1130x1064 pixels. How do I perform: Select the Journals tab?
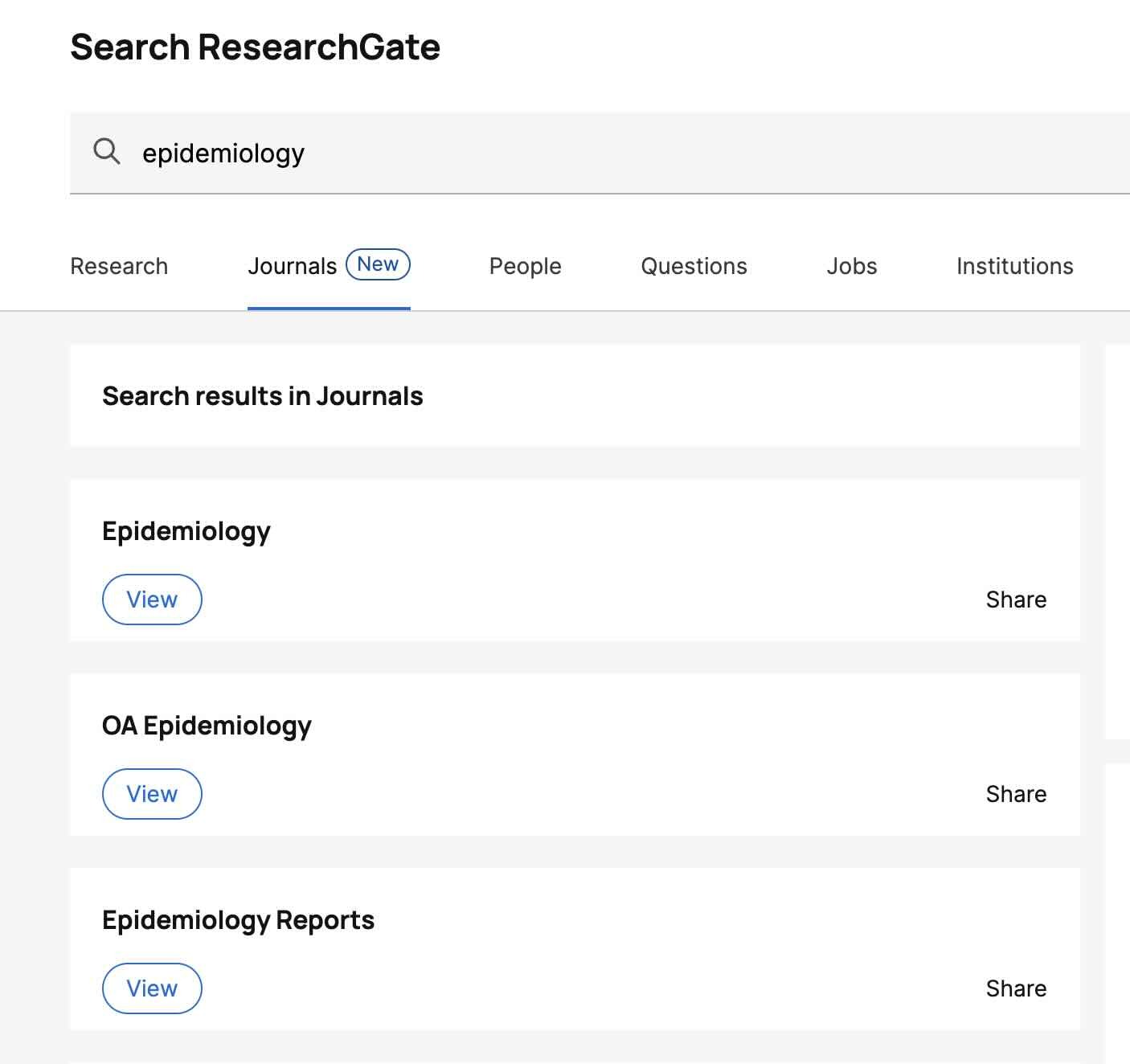292,266
